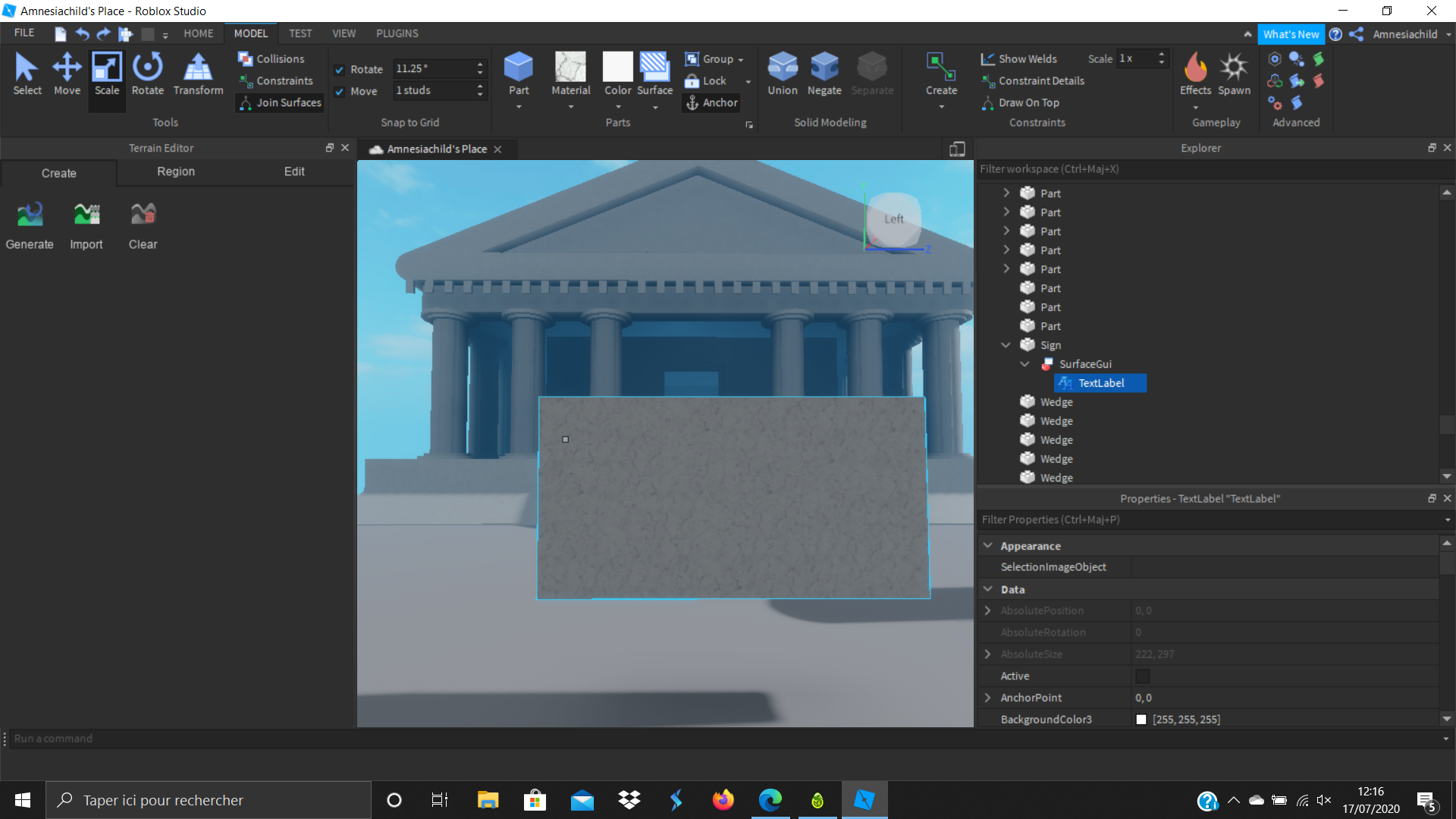Toggle Show Welds
Screen dimensions: 1456x819
pyautogui.click(x=1018, y=59)
